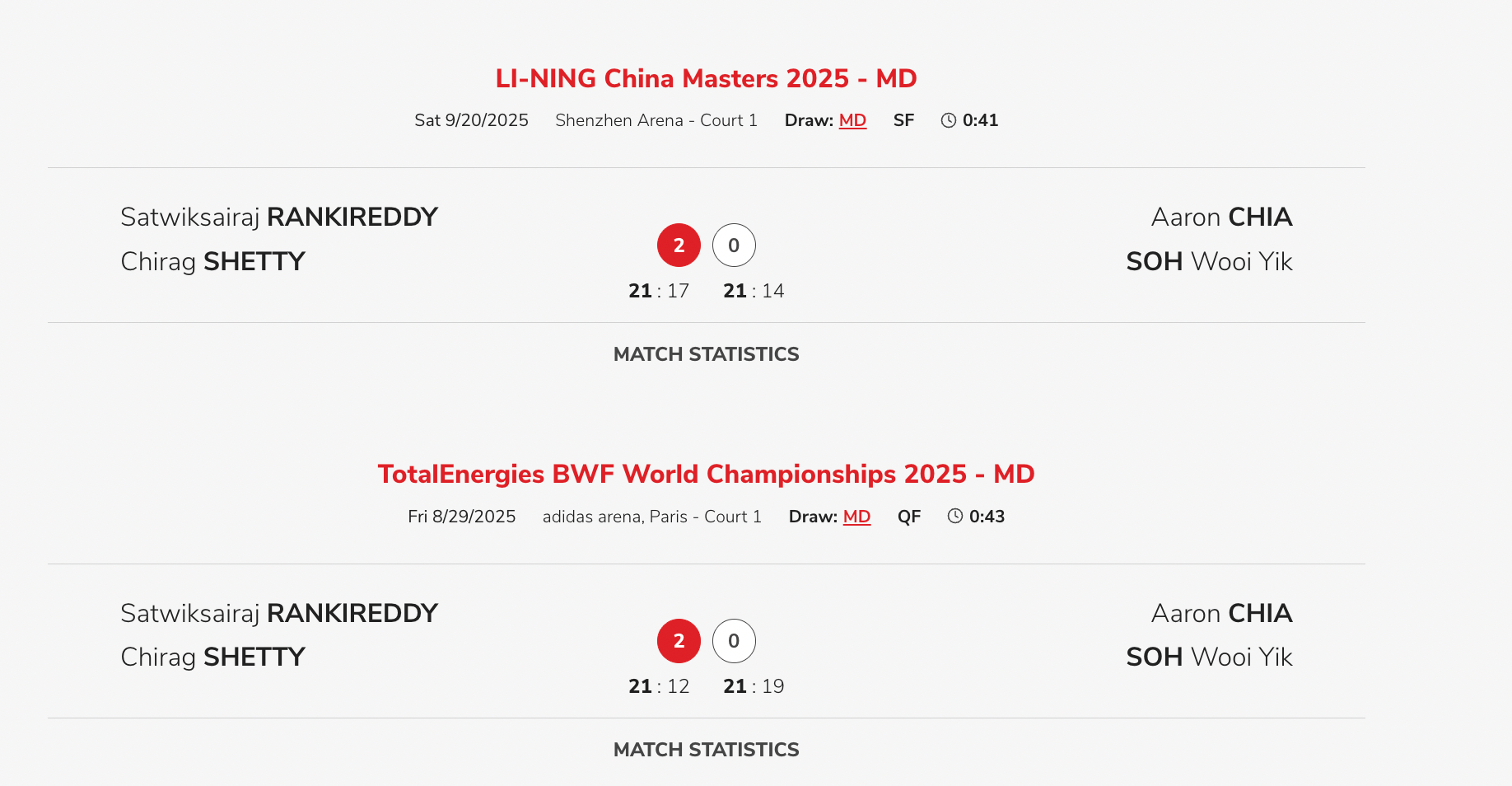Click the clock icon beside 0:41 duration
The image size is (1512, 786).
(x=949, y=120)
